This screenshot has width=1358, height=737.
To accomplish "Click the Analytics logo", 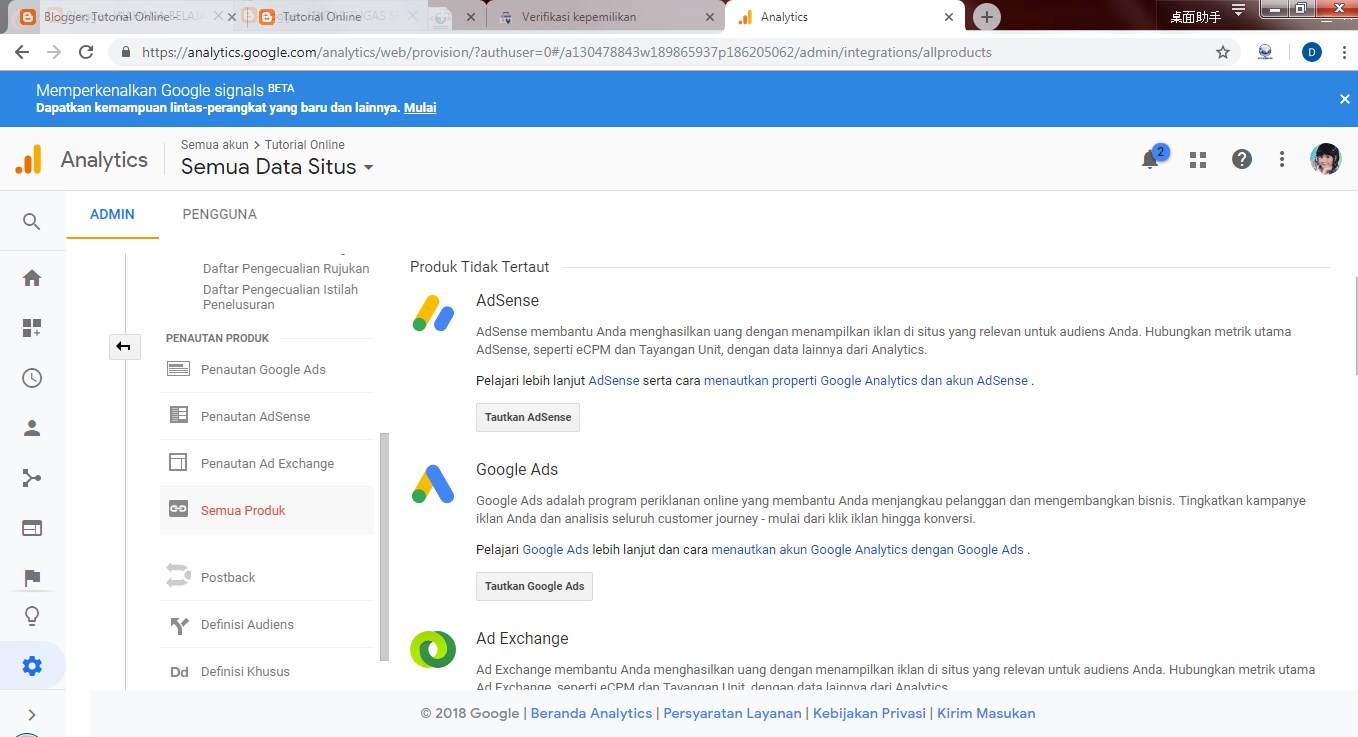I will click(29, 160).
